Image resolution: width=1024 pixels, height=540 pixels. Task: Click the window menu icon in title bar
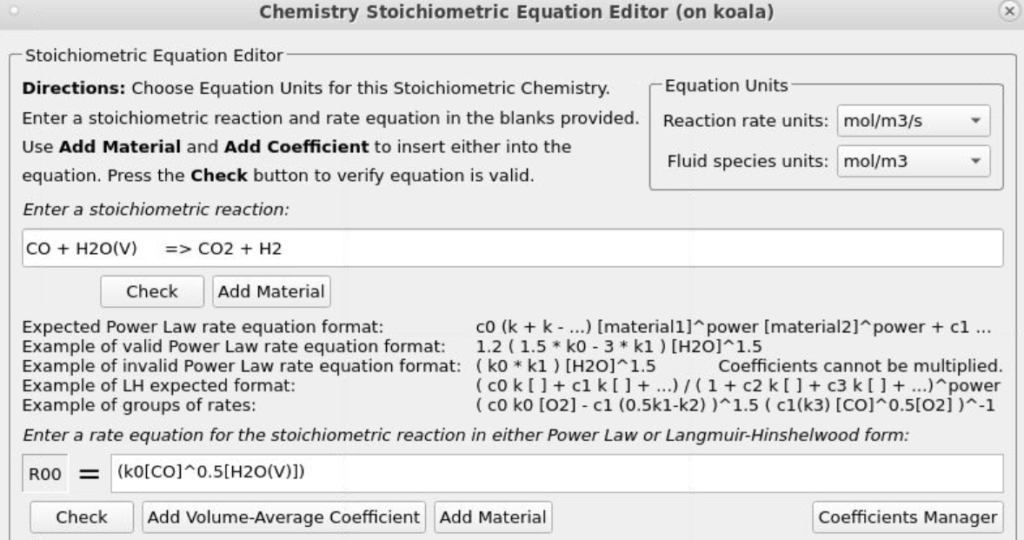[x=14, y=12]
